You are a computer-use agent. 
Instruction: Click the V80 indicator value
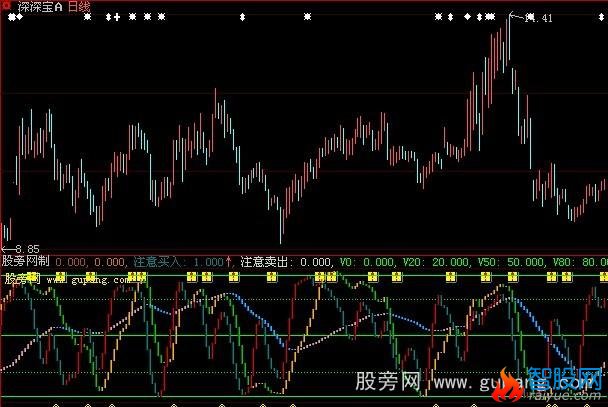coord(580,262)
